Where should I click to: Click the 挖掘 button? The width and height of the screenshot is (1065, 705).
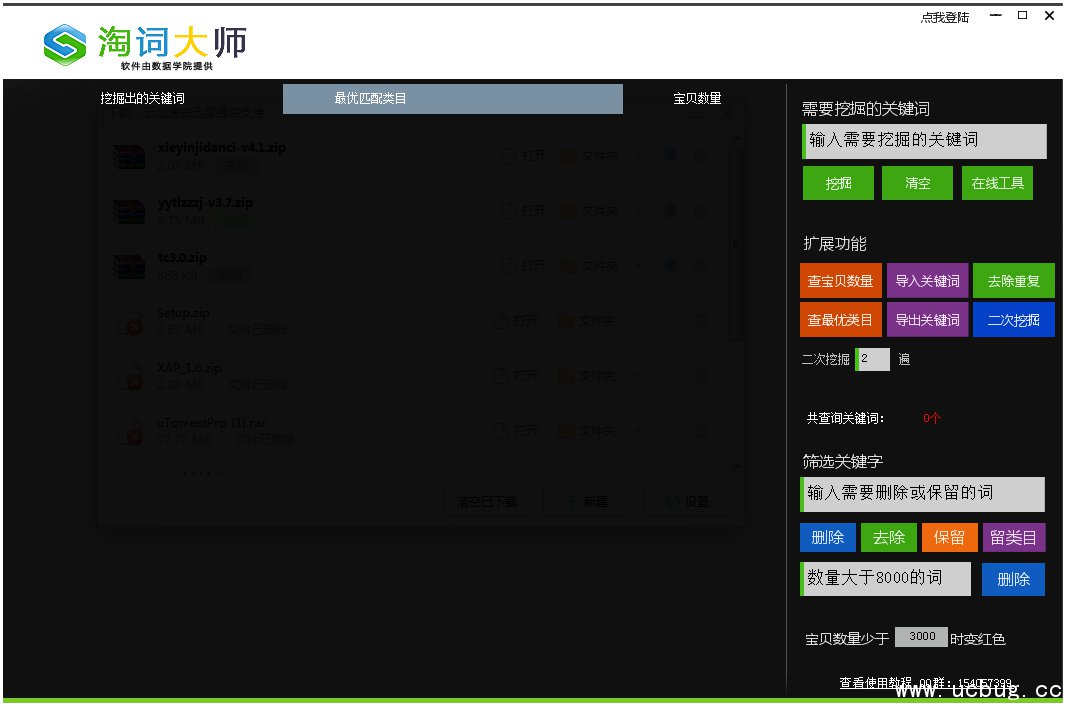(x=838, y=183)
